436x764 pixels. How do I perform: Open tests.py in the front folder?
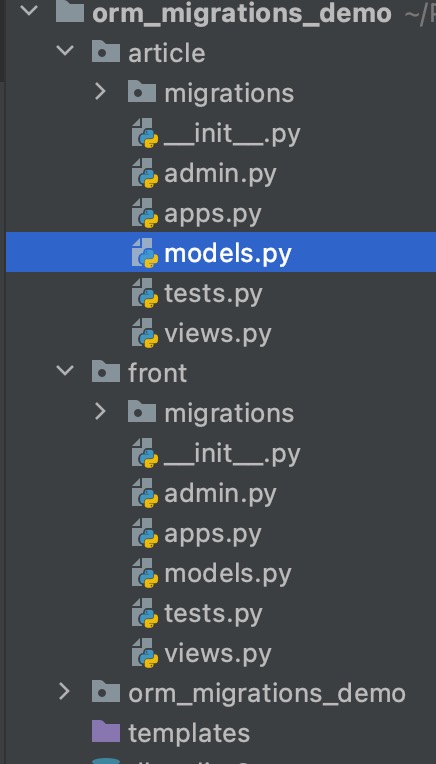(213, 614)
